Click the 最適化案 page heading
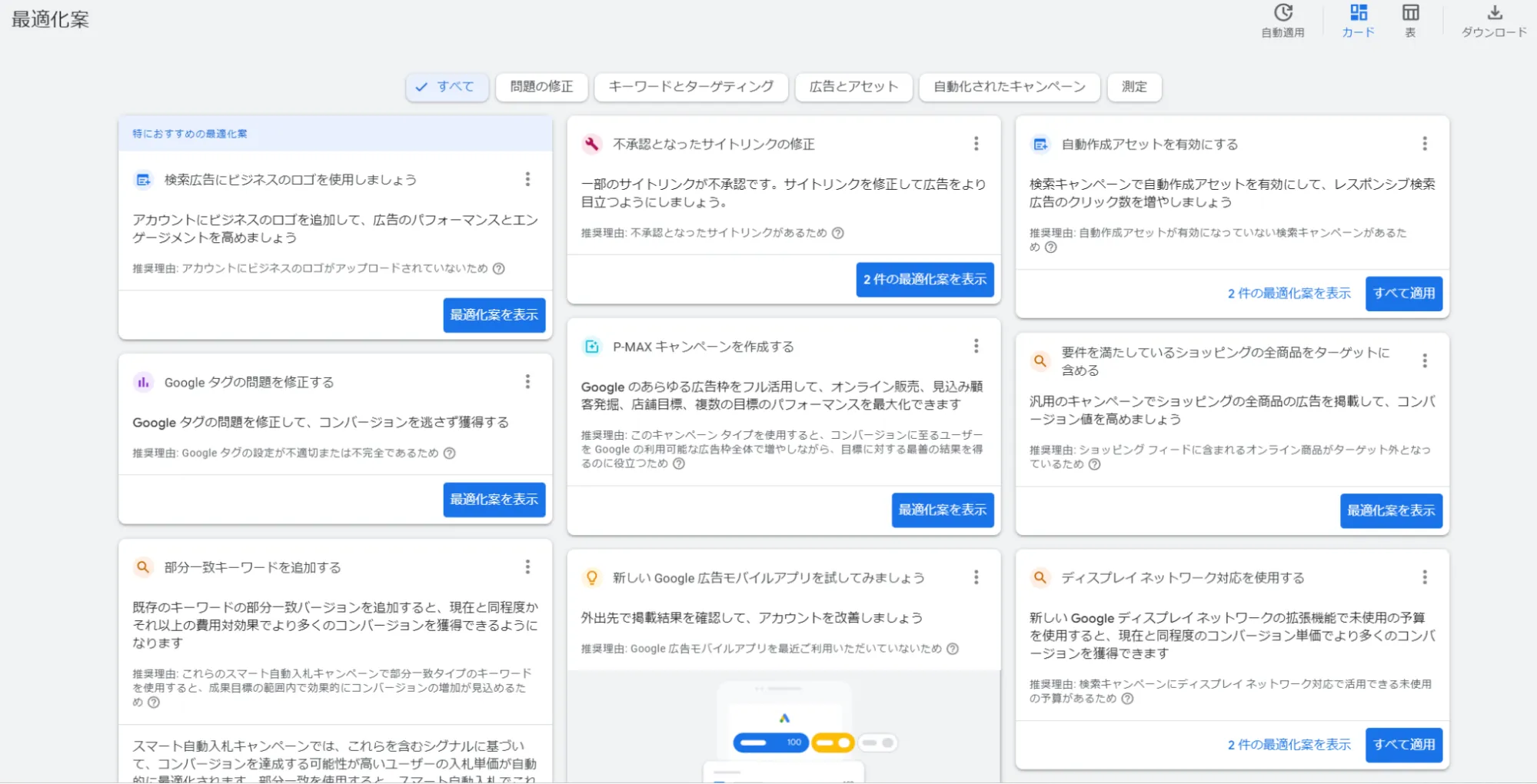 [x=50, y=19]
